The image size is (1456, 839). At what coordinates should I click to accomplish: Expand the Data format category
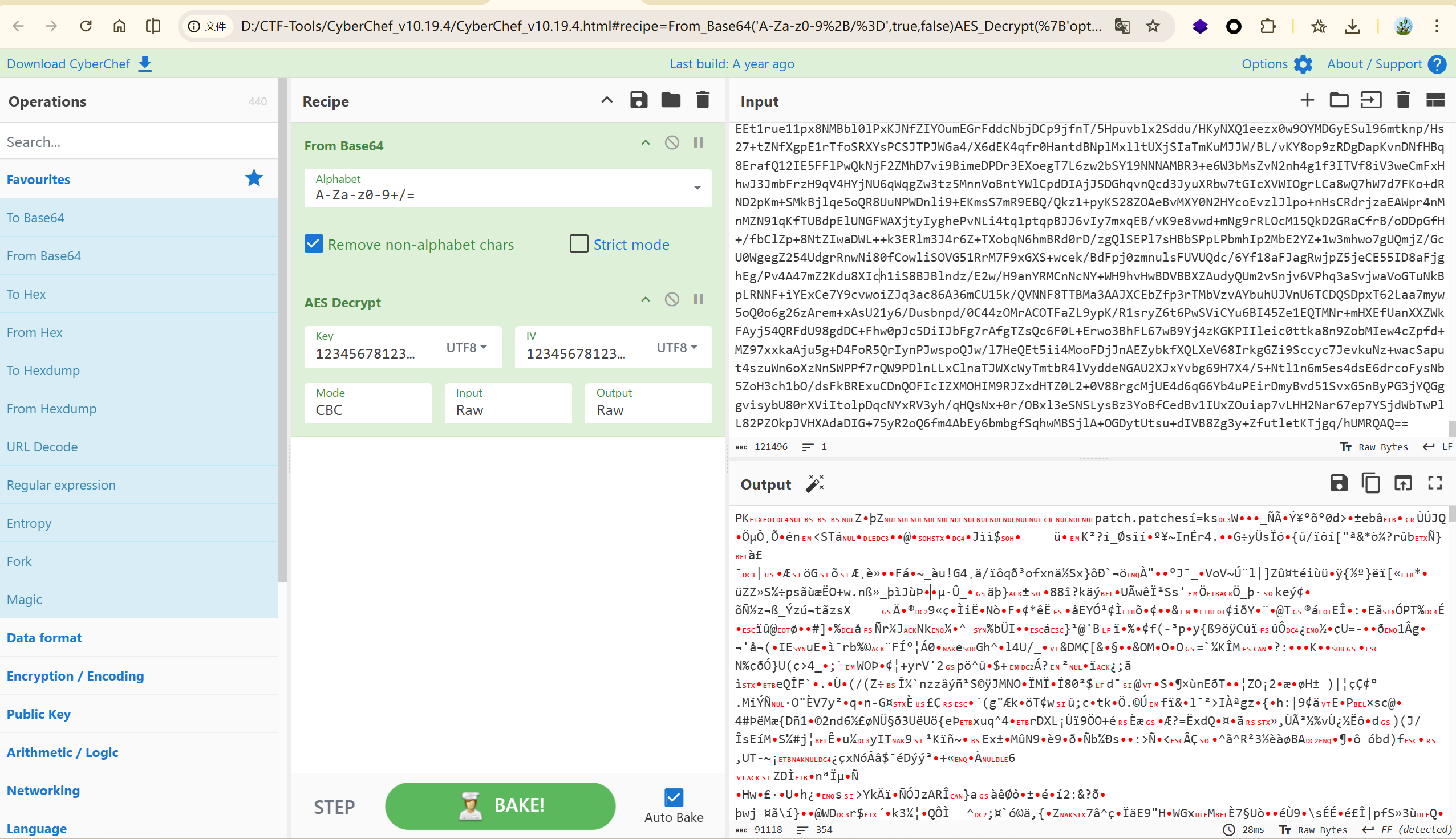tap(44, 637)
